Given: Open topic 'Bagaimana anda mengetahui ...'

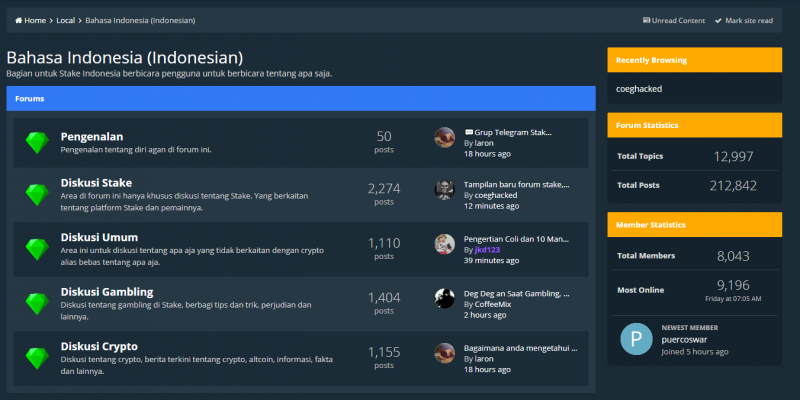Looking at the screenshot, I should (520, 348).
